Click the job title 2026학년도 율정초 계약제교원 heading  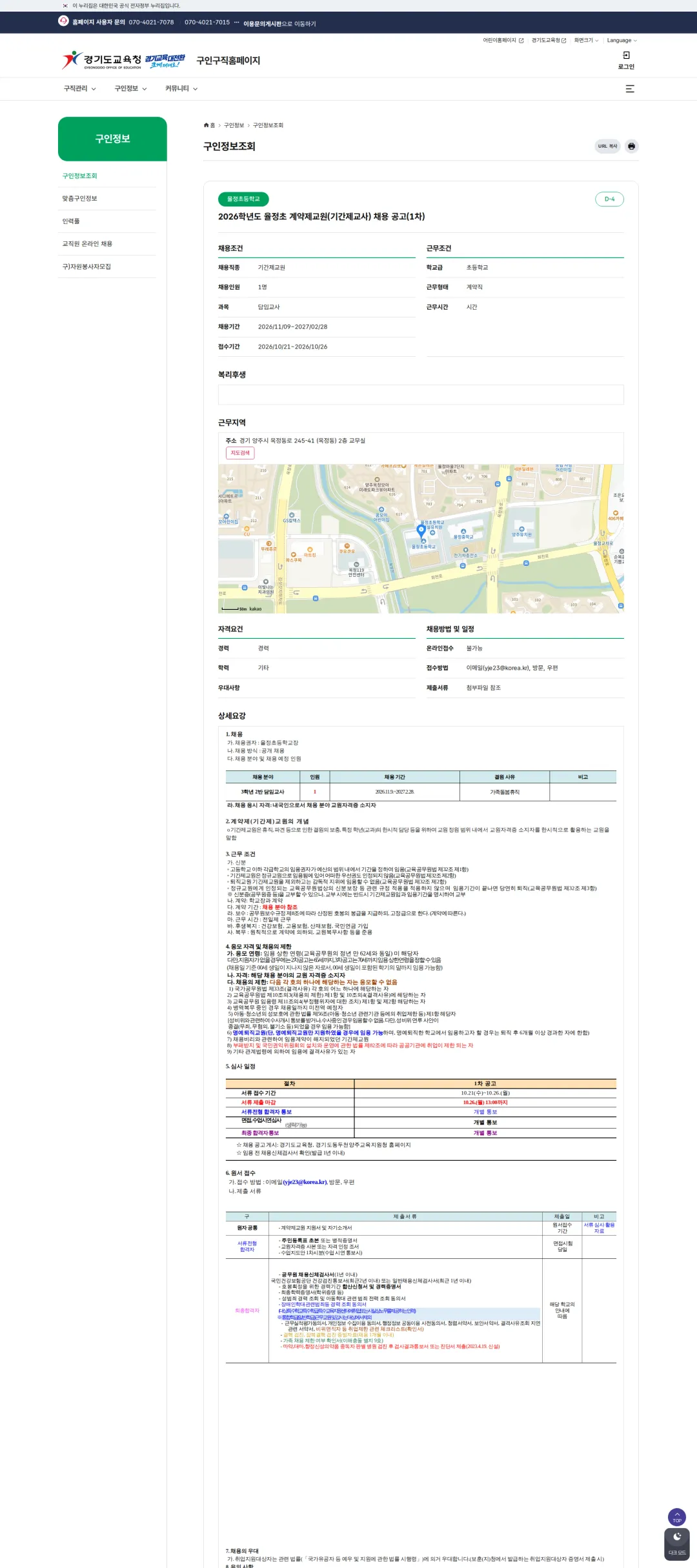[321, 217]
